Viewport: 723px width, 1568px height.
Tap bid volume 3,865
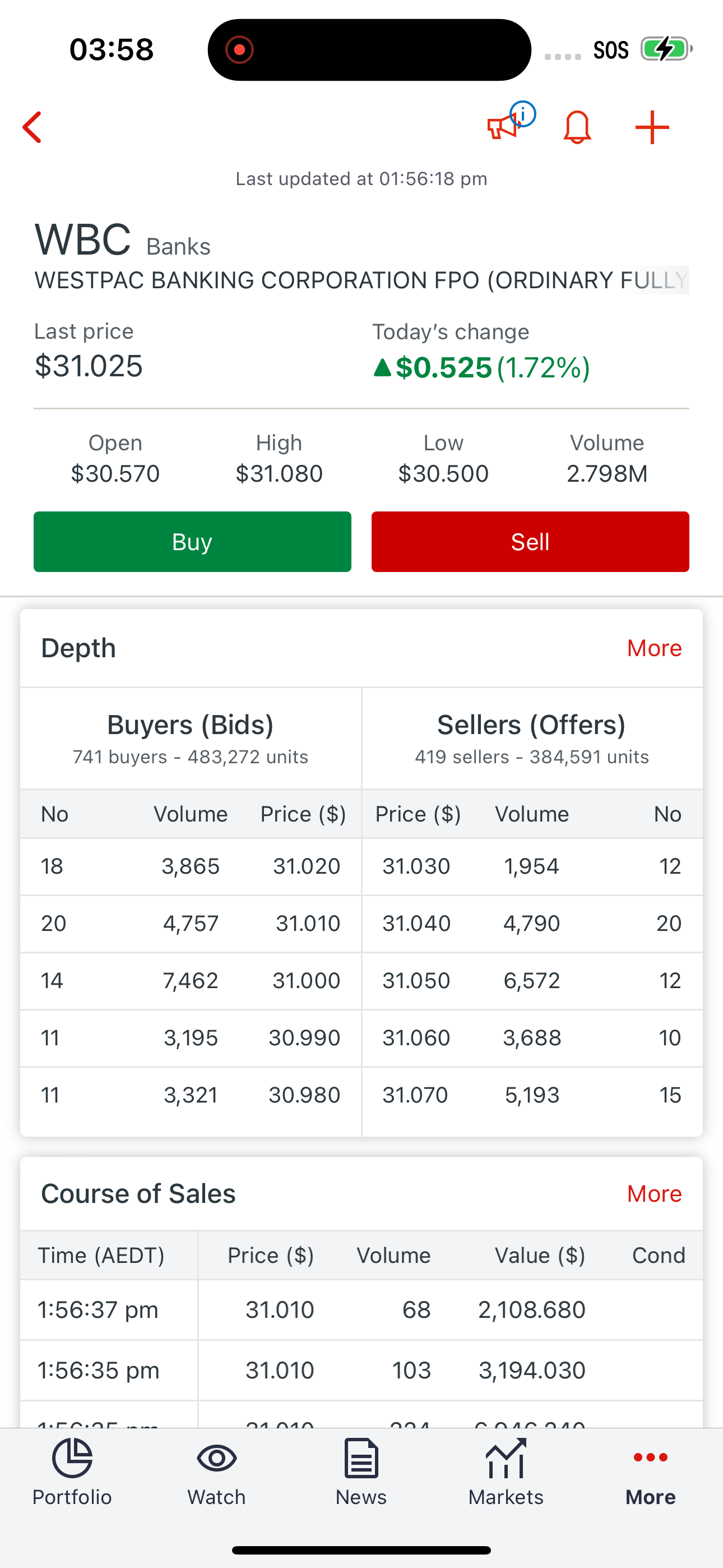pos(191,866)
